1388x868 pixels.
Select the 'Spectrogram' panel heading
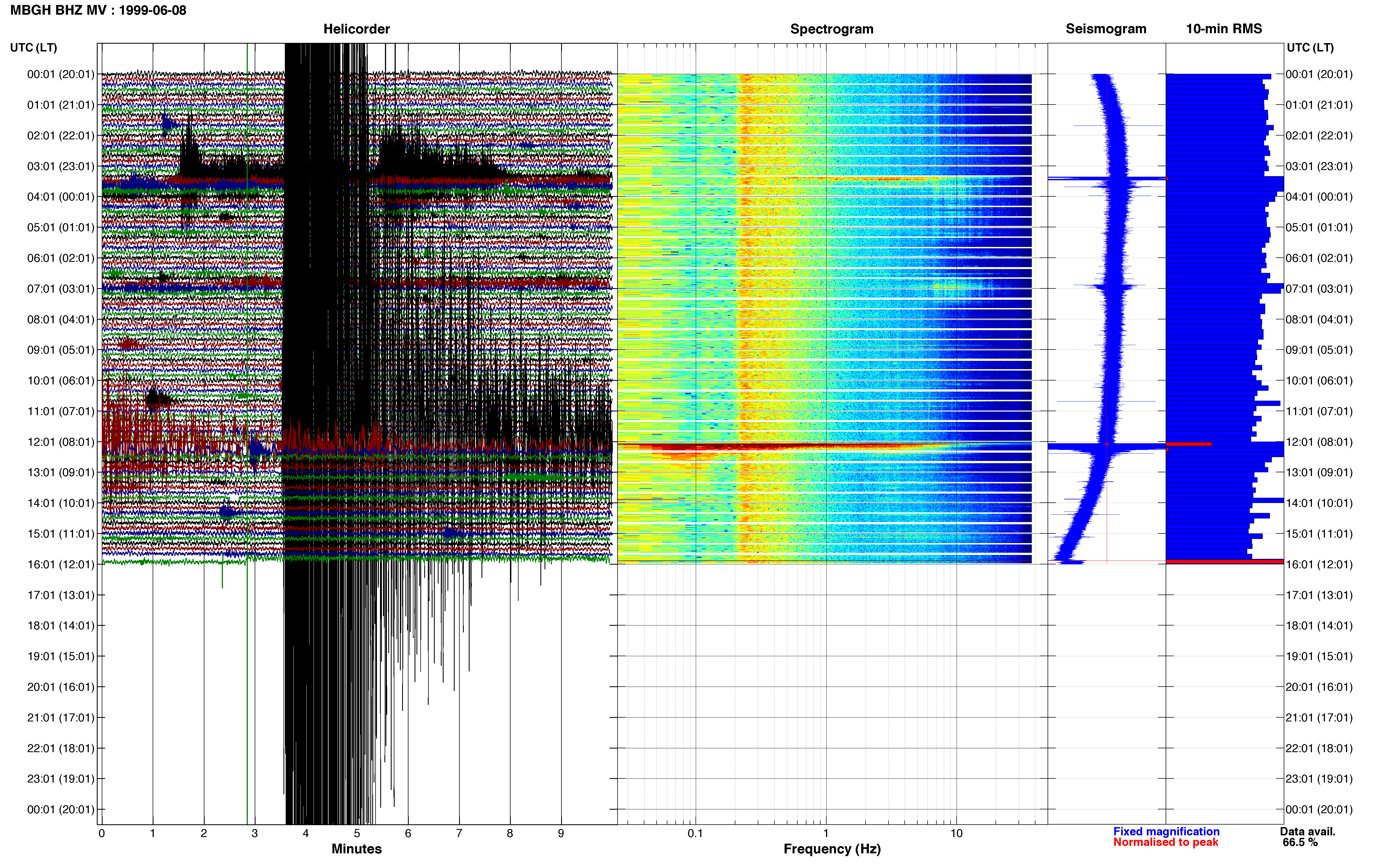[x=832, y=29]
